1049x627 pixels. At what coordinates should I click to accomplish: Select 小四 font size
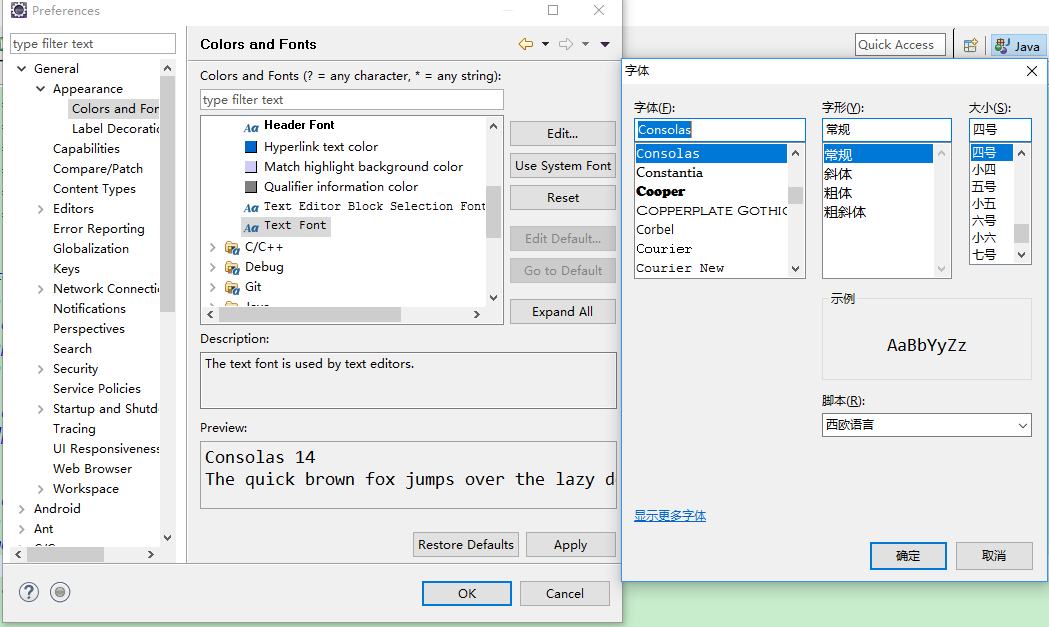[x=983, y=170]
